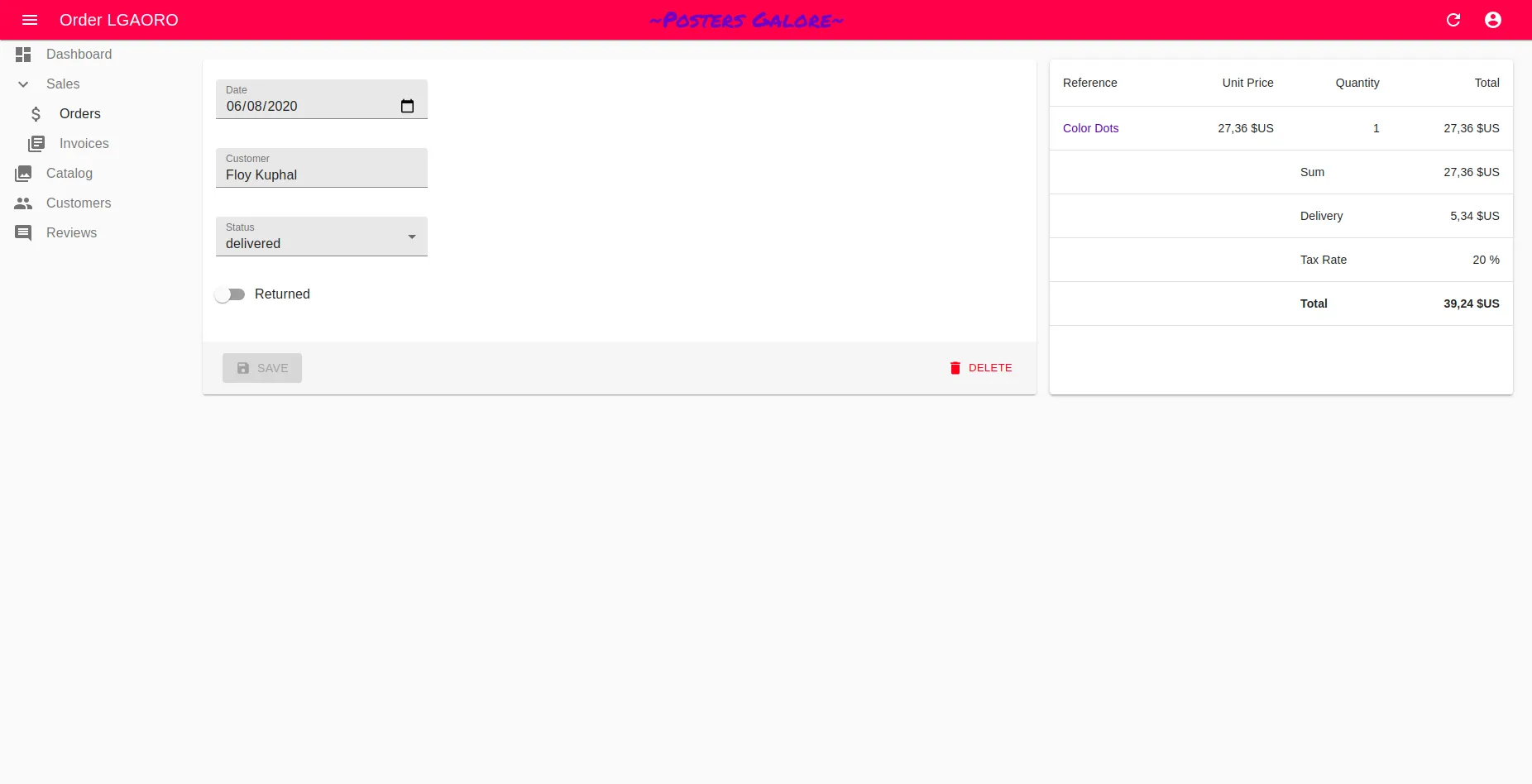1532x784 pixels.
Task: Click the DELETE button
Action: pos(981,368)
